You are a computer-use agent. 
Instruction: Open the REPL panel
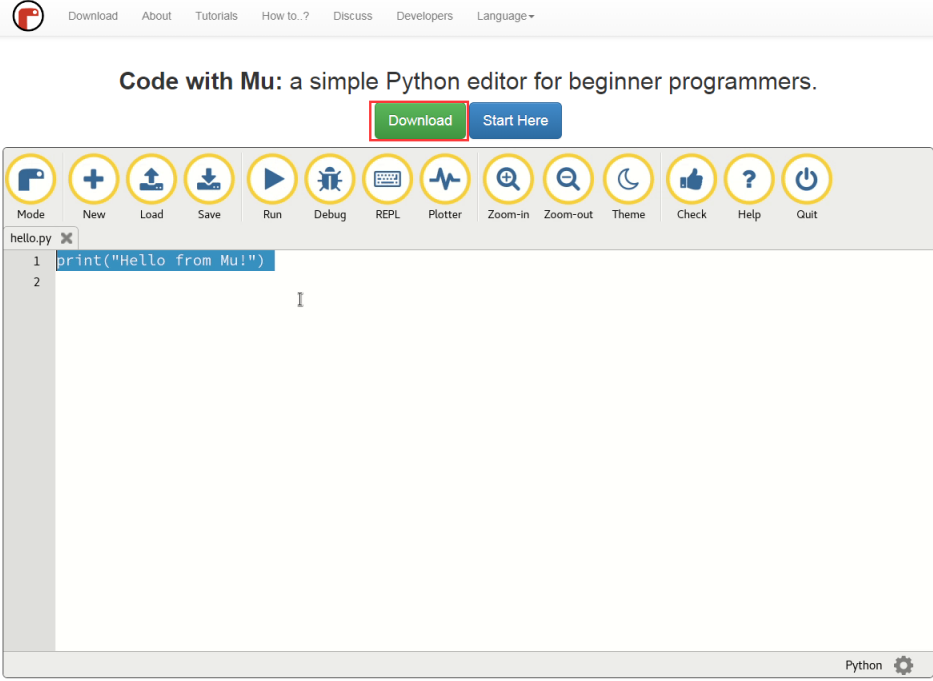pos(387,179)
